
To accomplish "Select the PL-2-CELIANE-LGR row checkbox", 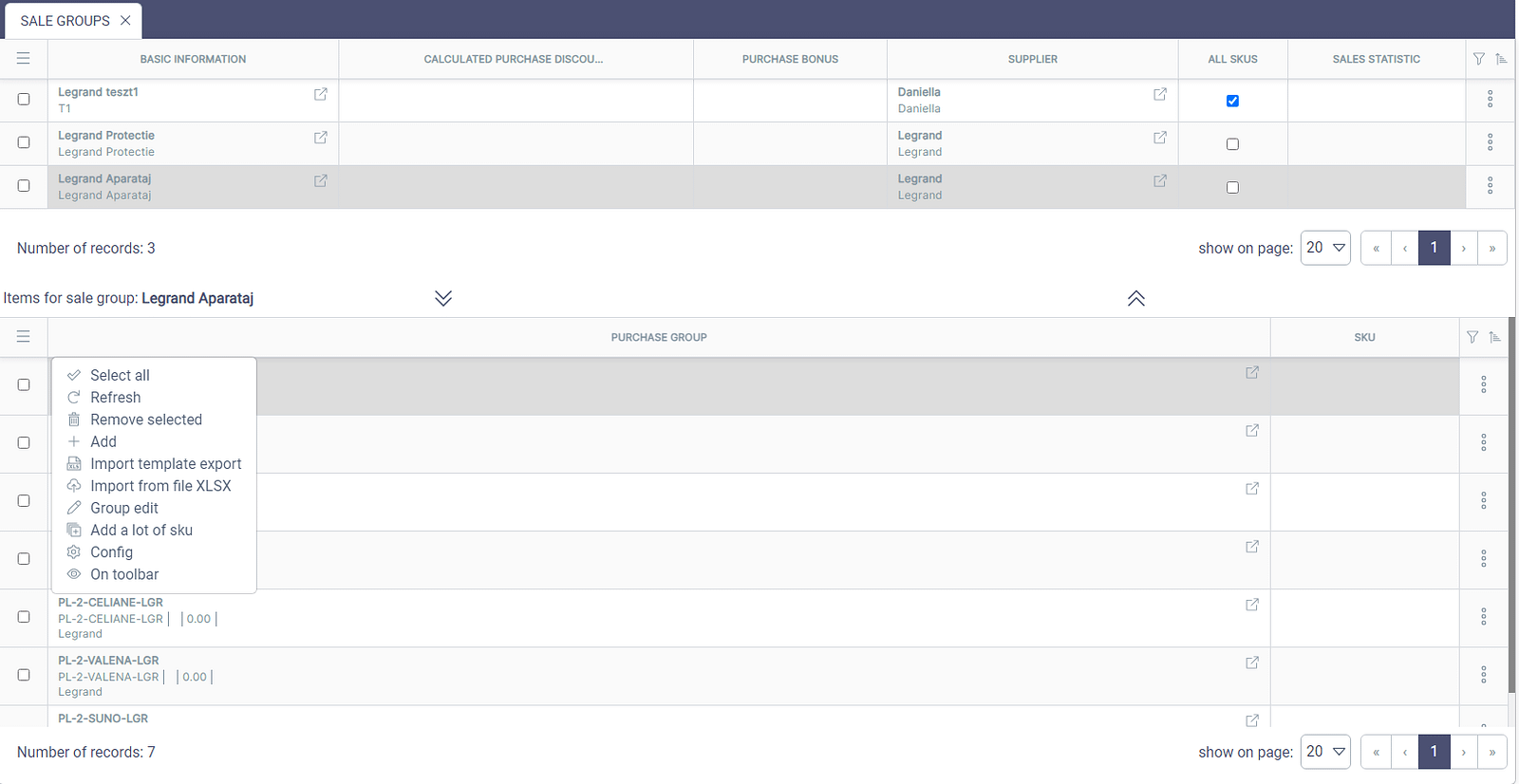I will click(24, 617).
